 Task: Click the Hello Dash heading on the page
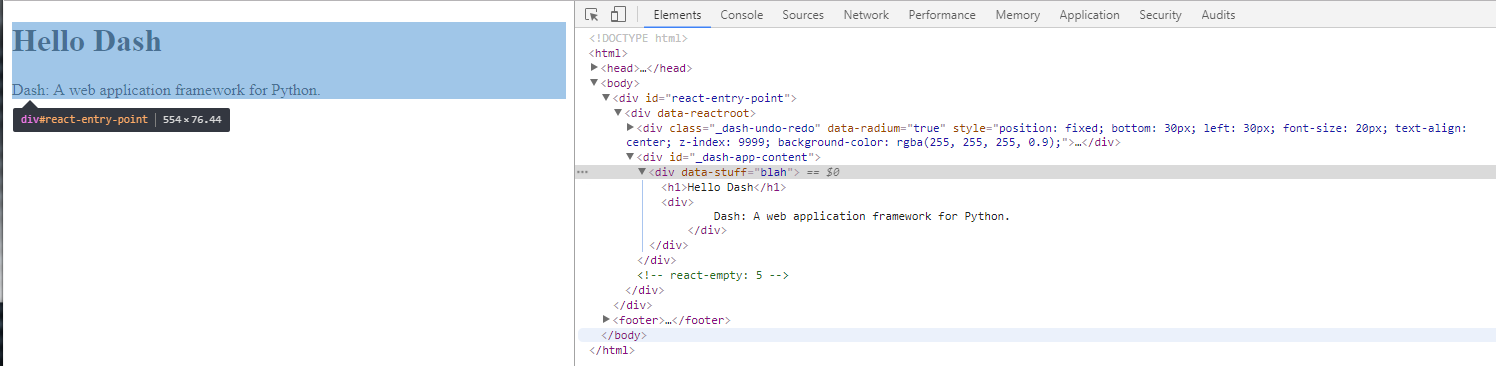click(x=86, y=41)
